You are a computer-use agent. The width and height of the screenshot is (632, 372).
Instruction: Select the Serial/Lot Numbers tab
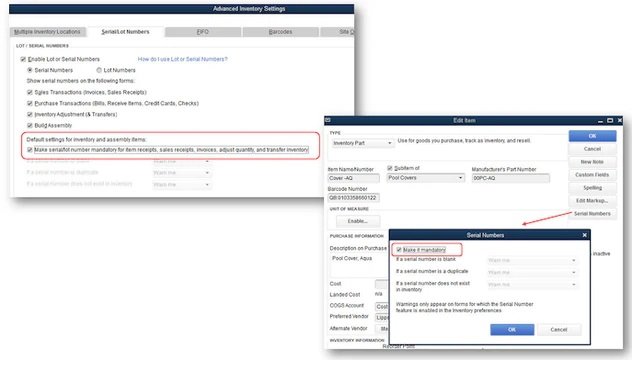125,32
